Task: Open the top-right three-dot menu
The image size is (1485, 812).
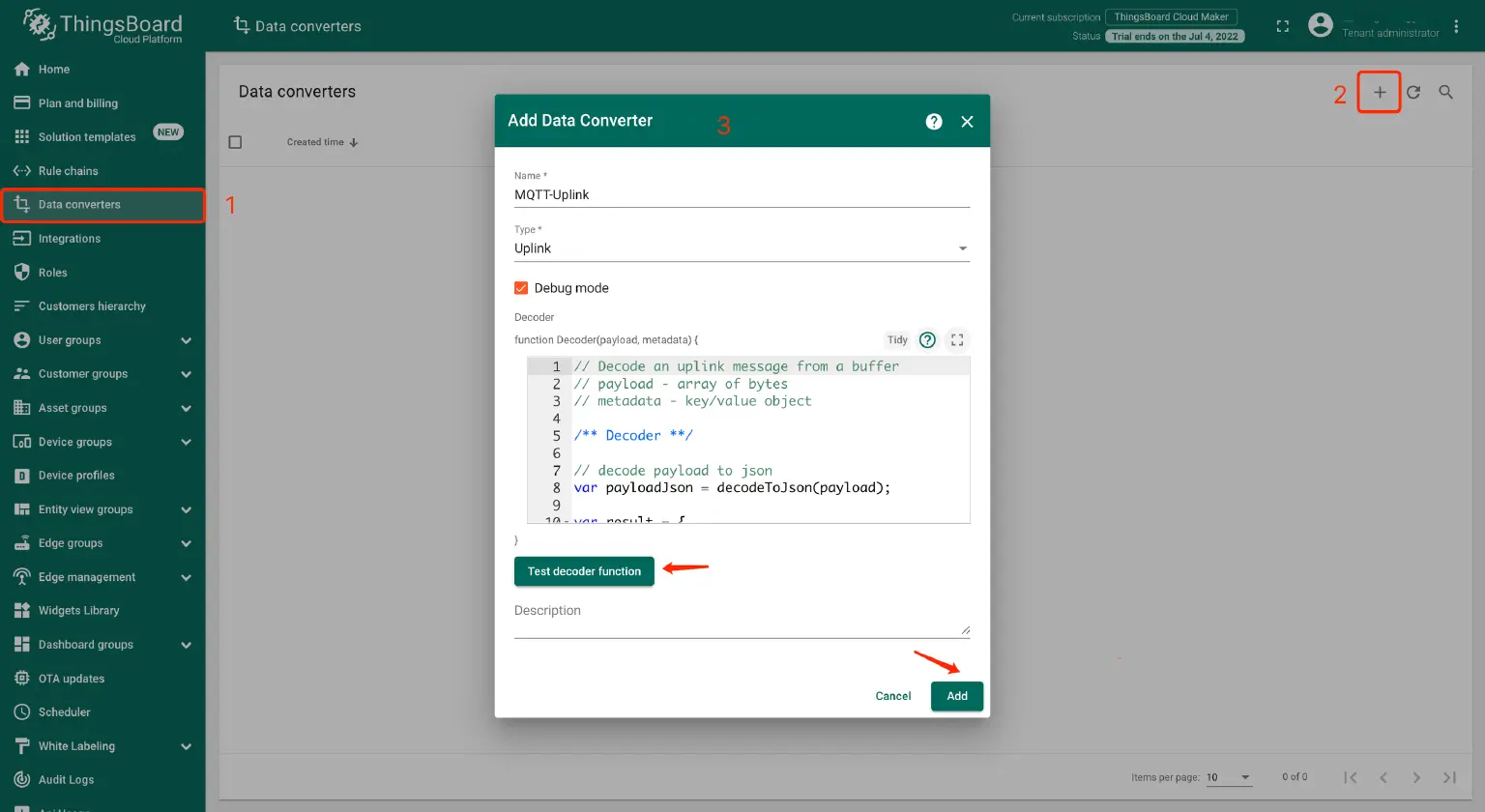Action: click(1456, 26)
